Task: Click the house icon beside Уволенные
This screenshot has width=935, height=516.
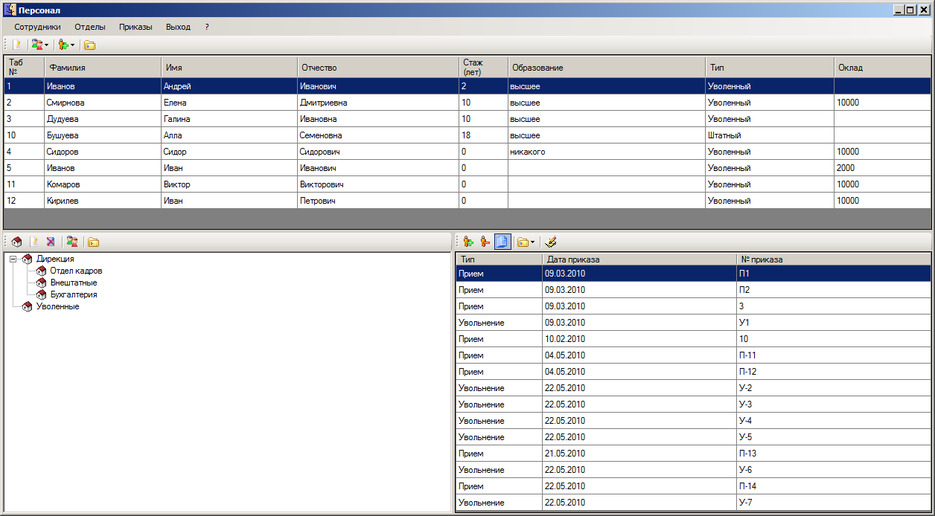Action: [27, 307]
